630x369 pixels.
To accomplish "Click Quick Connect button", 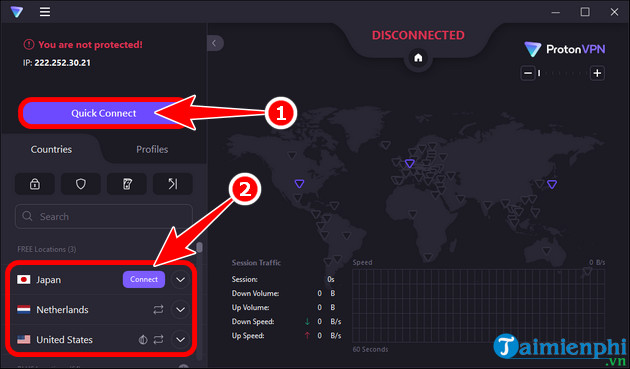I will pos(104,113).
